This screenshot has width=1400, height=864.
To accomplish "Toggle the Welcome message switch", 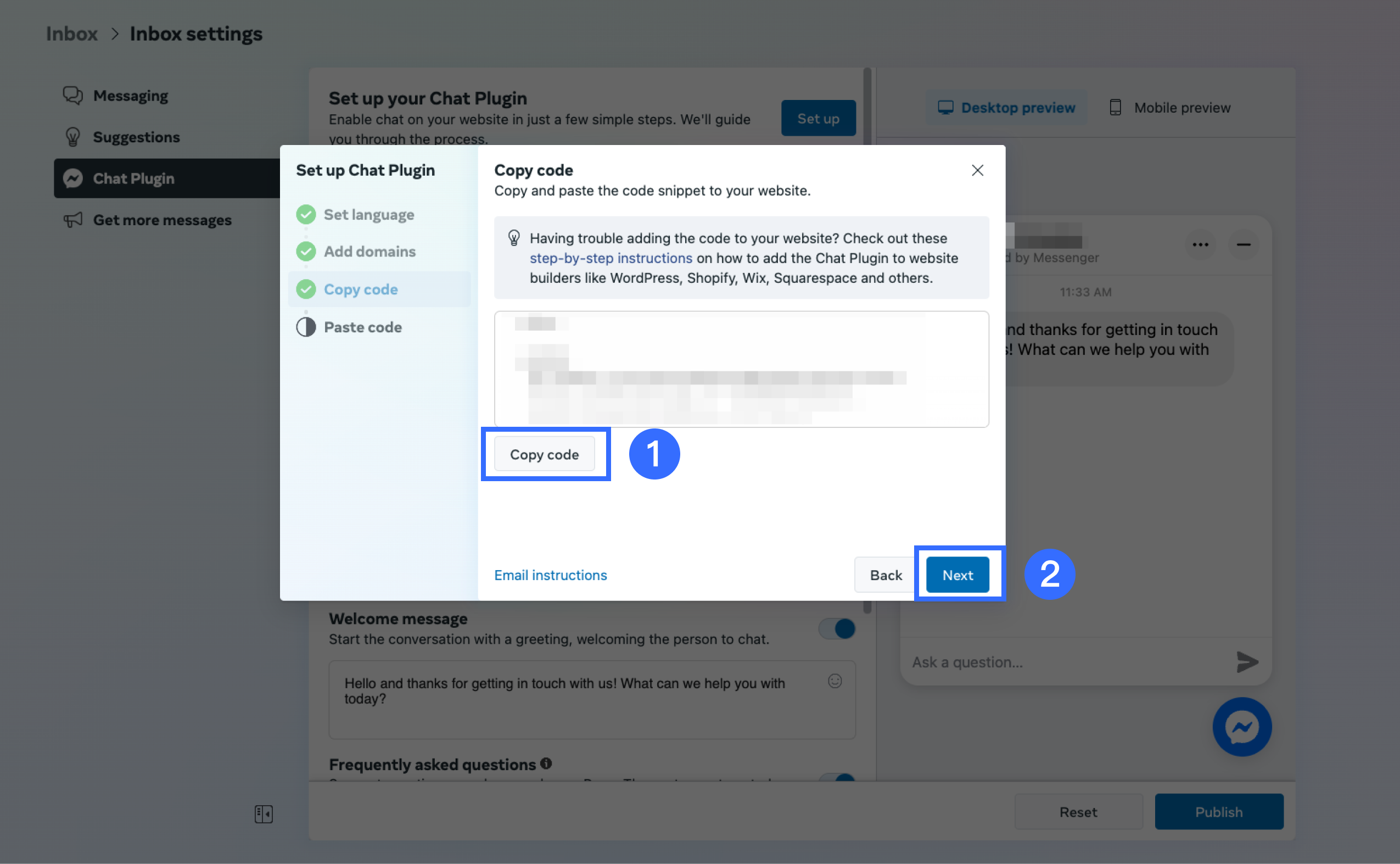I will click(836, 628).
